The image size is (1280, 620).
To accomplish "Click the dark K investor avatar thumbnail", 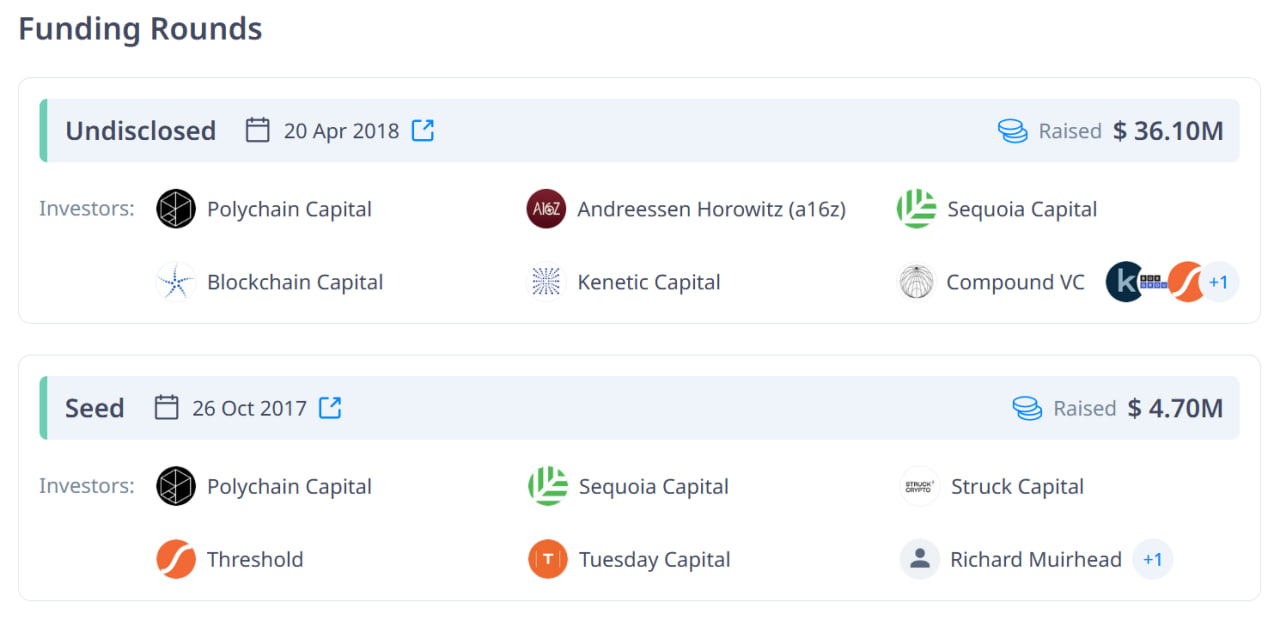I will click(1123, 282).
